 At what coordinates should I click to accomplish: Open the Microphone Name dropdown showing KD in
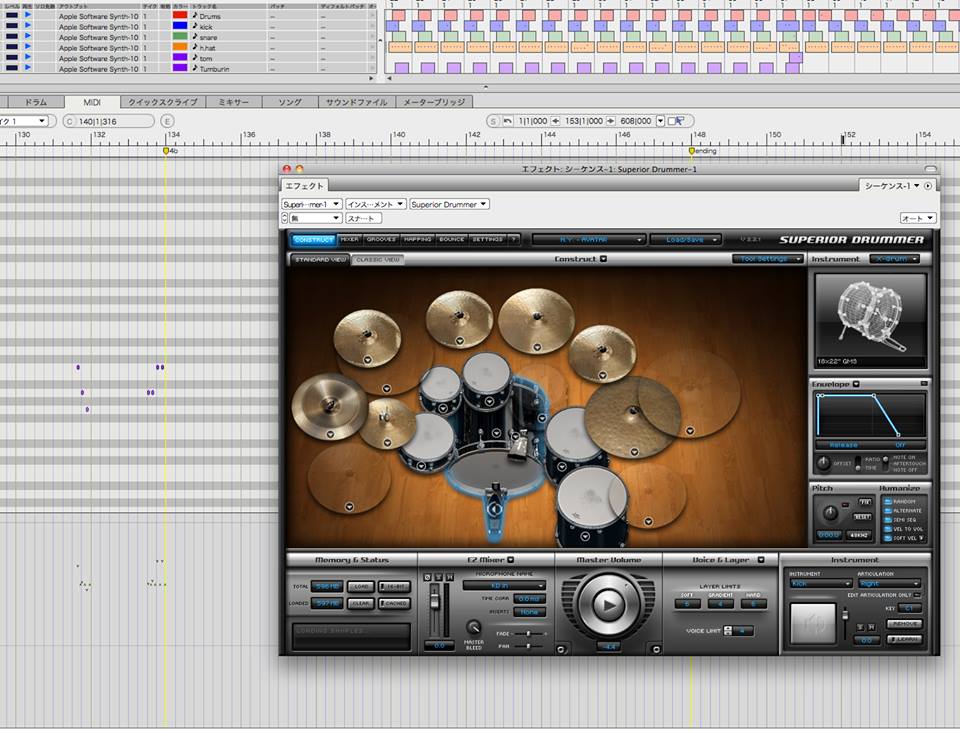pos(504,586)
